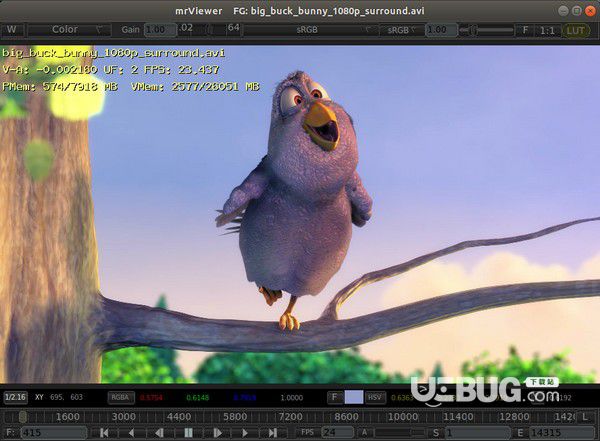
Task: Click the F button beside color swatch
Action: (335, 397)
